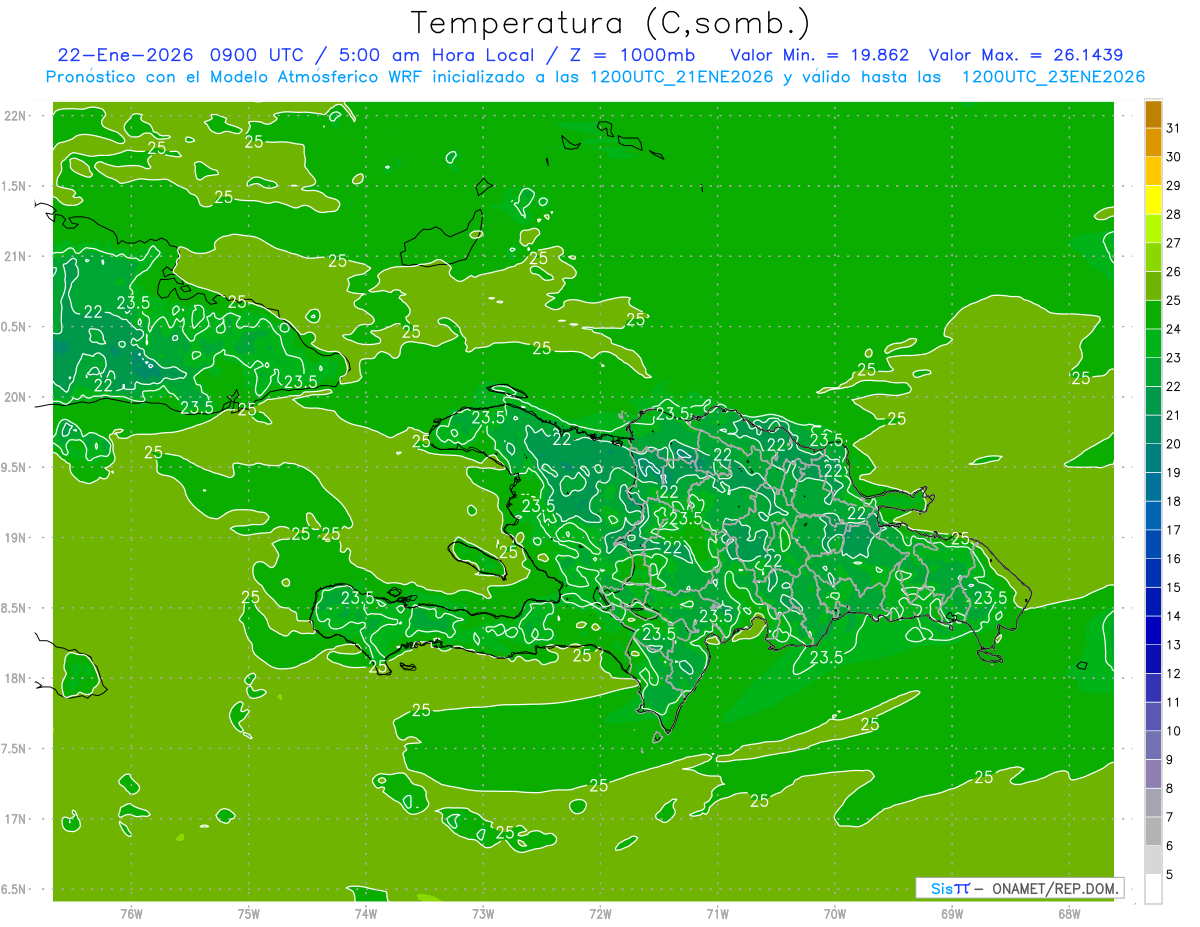Select '1200UTC_23ENE2026' forecast end text
This screenshot has height=927, width=1200.
tap(1052, 77)
